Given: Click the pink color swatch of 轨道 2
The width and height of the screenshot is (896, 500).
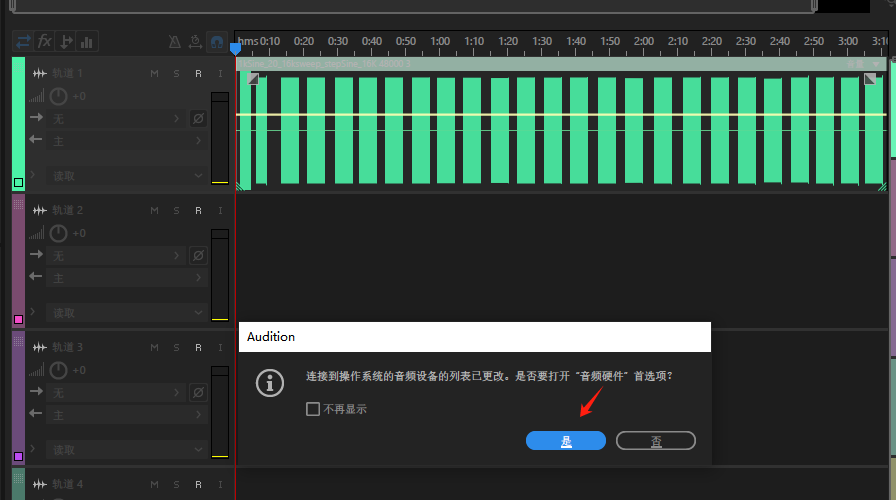Looking at the screenshot, I should pyautogui.click(x=18, y=319).
